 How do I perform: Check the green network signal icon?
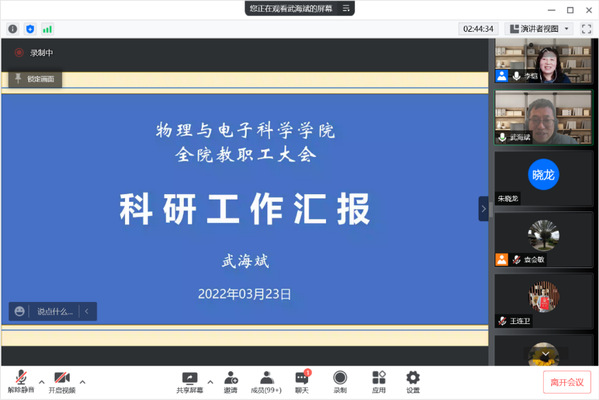coord(47,29)
